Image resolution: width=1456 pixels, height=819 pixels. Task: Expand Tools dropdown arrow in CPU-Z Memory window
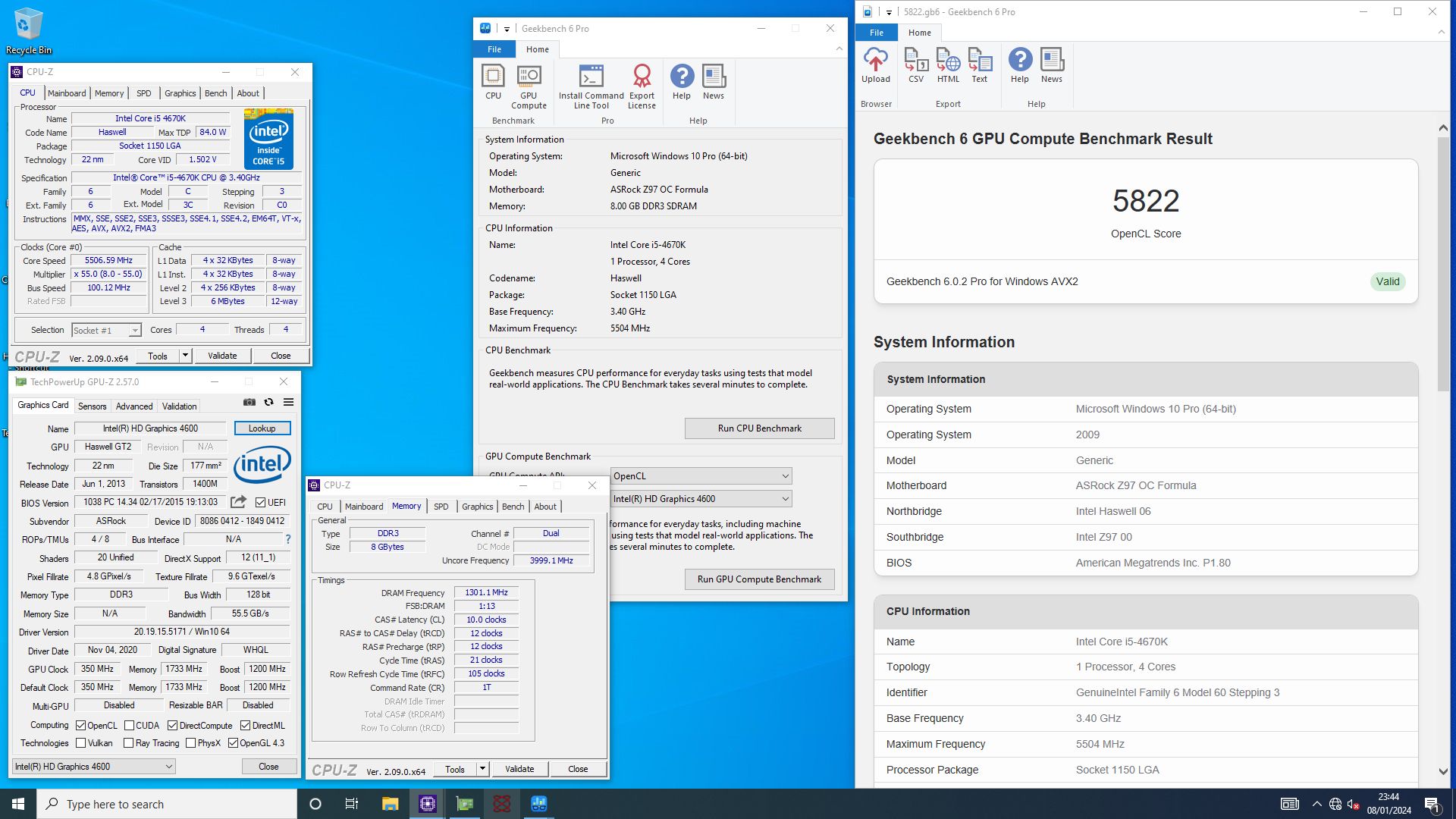[482, 769]
